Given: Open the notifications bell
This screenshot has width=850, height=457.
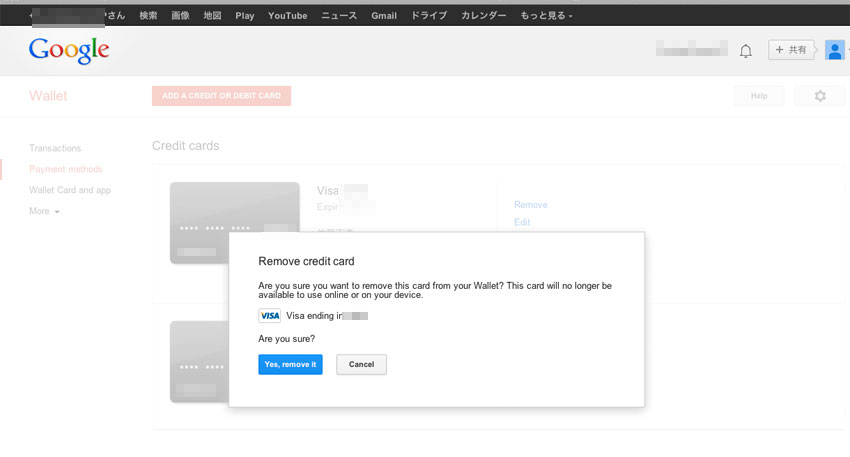Looking at the screenshot, I should click(746, 51).
